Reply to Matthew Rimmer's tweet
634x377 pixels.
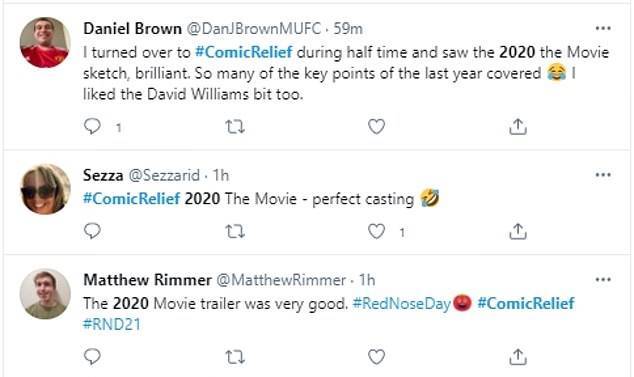[92, 357]
